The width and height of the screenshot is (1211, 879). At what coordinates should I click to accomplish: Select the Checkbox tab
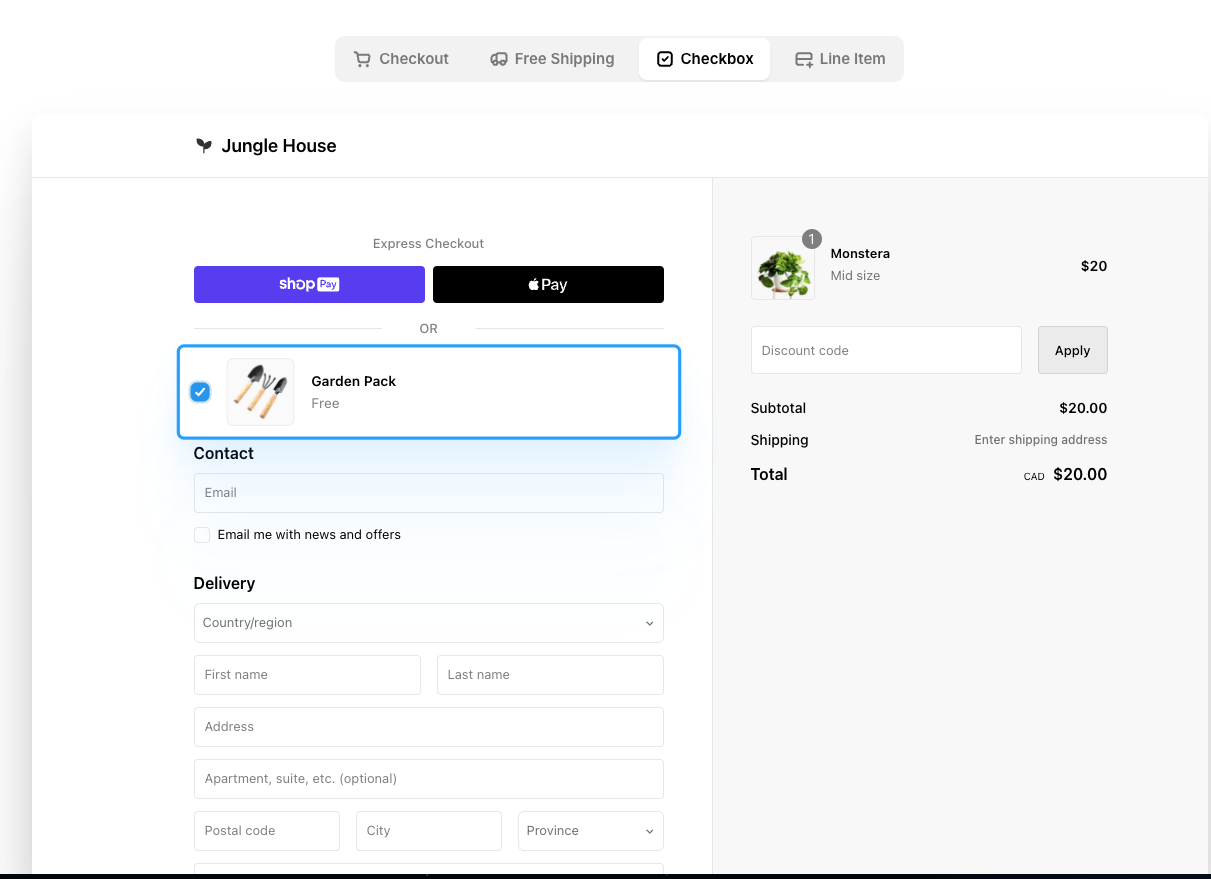click(x=705, y=59)
